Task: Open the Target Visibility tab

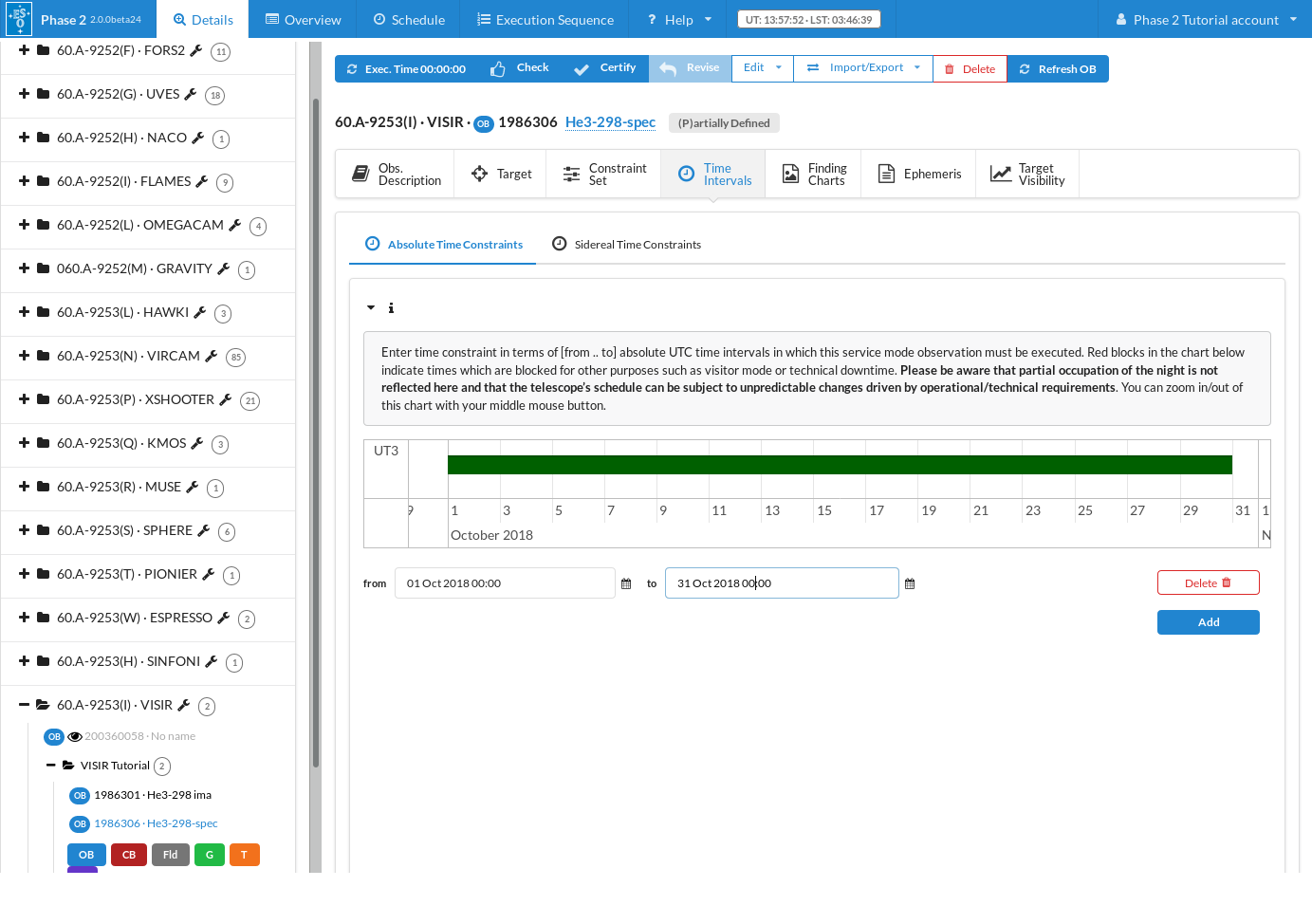Action: click(x=1027, y=175)
